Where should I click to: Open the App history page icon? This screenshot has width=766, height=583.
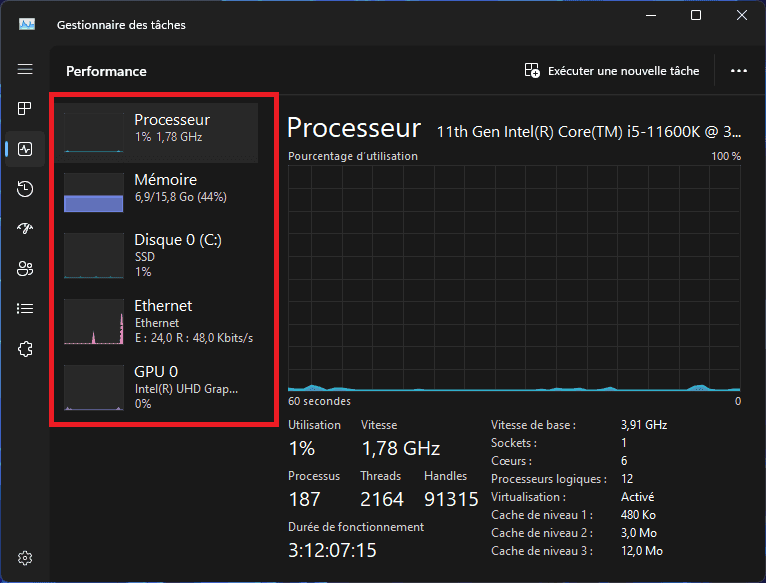[x=25, y=189]
